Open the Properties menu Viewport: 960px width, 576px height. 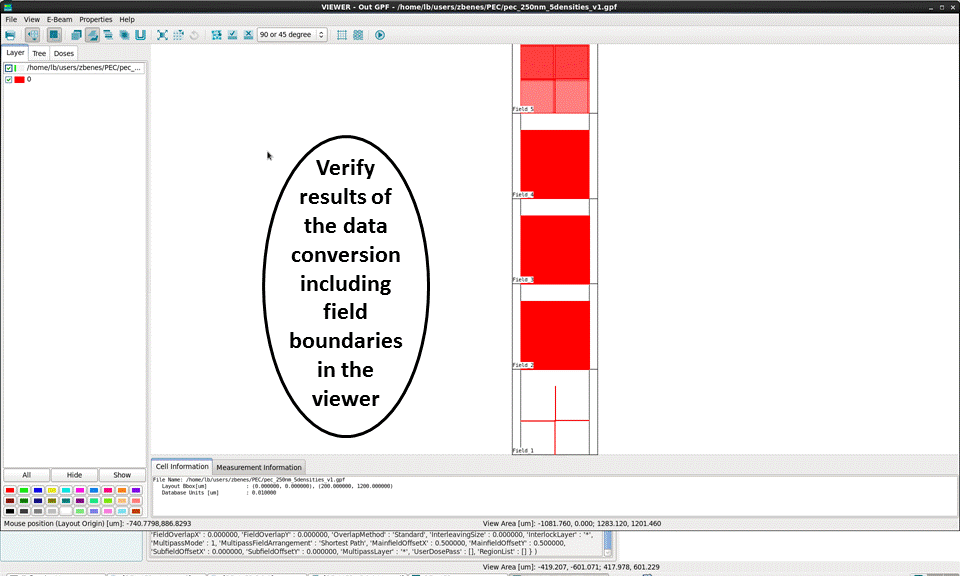tap(96, 19)
